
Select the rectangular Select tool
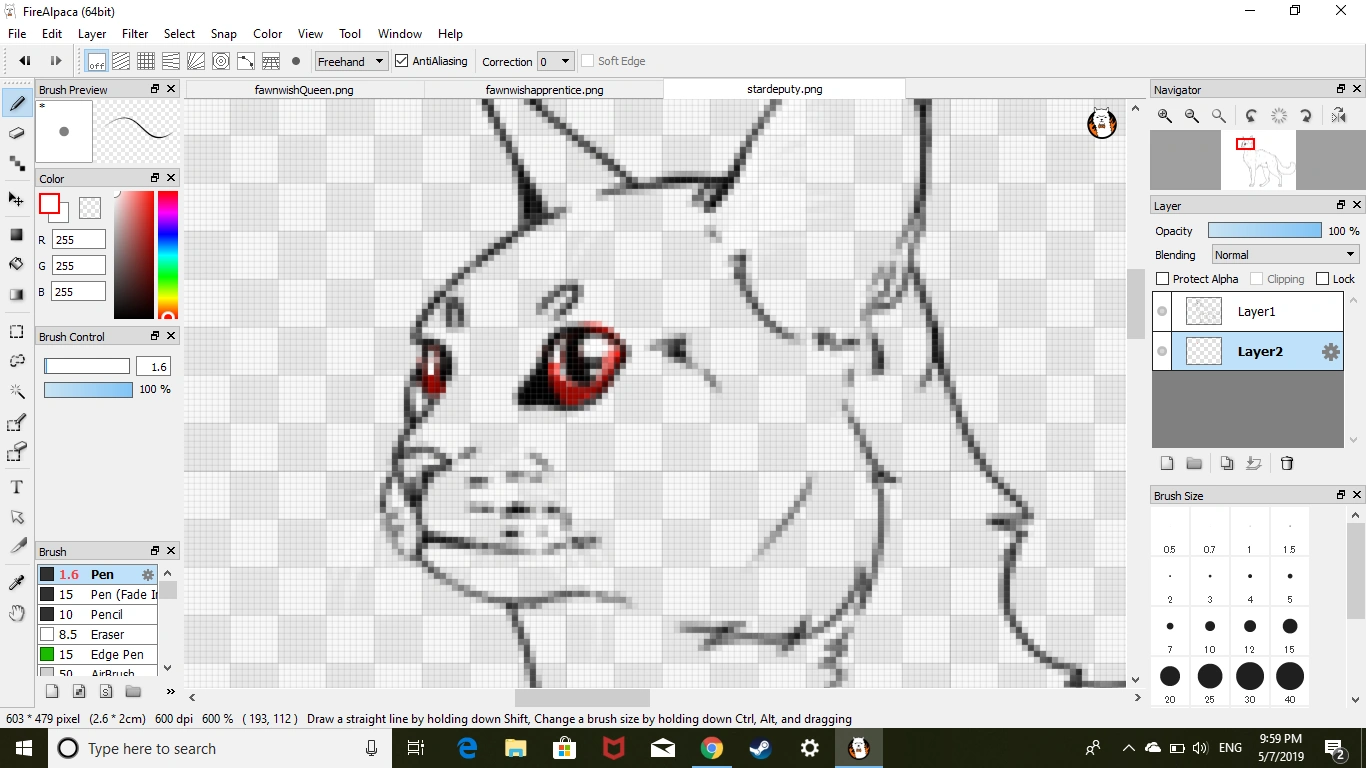click(17, 331)
